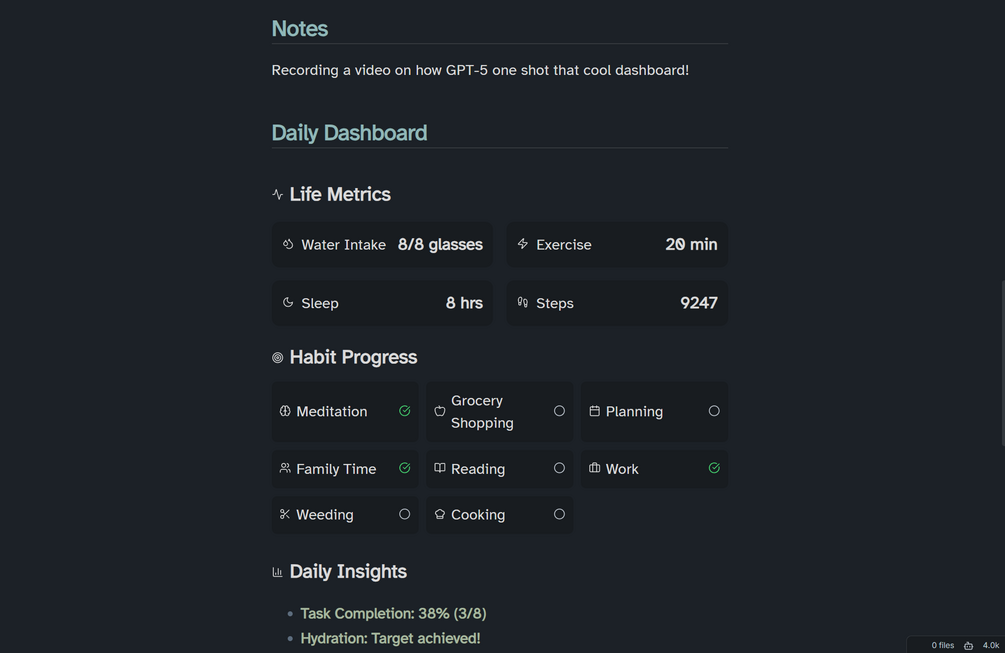Image resolution: width=1005 pixels, height=653 pixels.
Task: Click the Reading book icon
Action: point(440,468)
